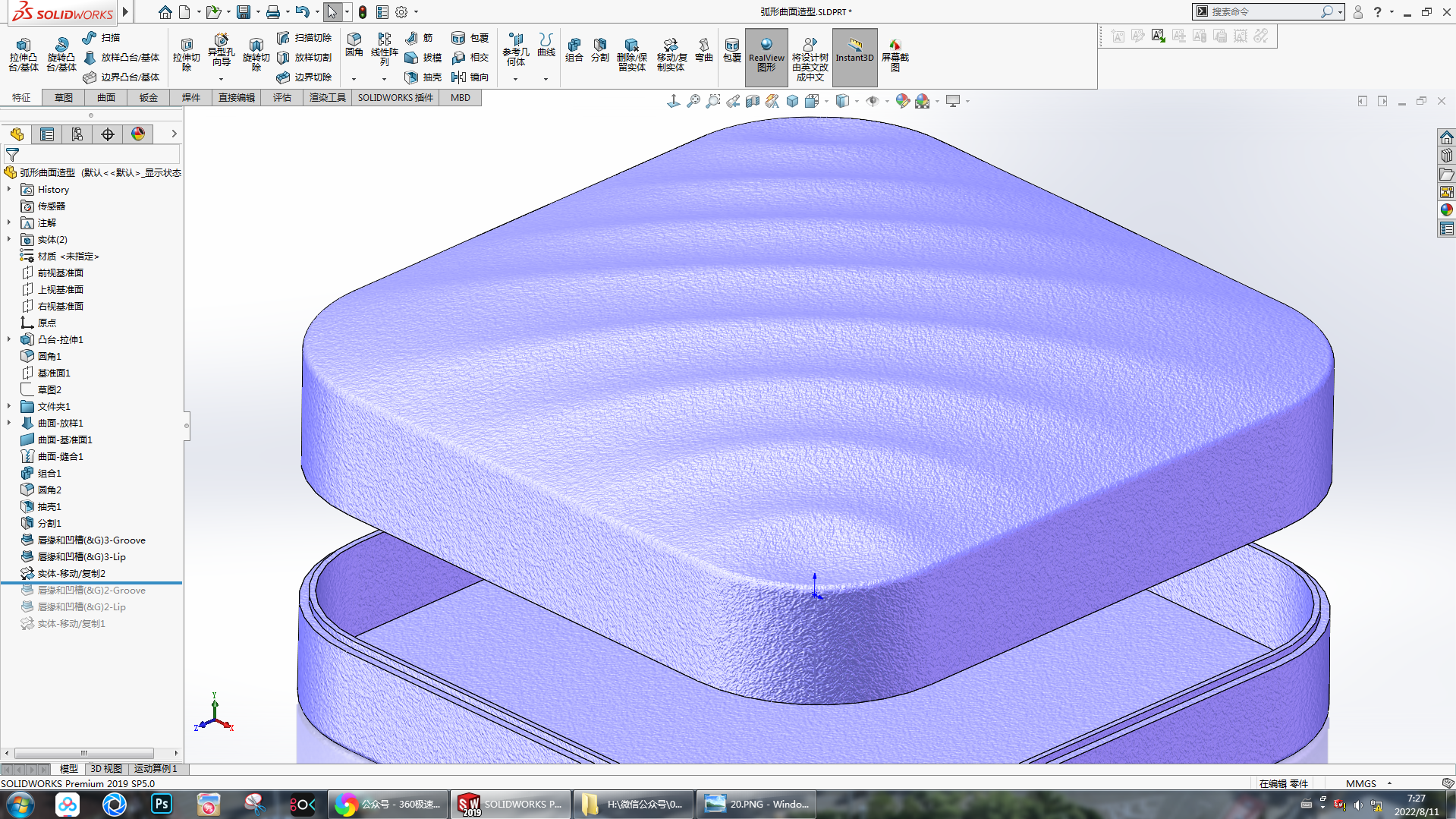Switch to the 钣金 (Sheet Metal) ribbon tab
Viewport: 1456px width, 819px height.
pyautogui.click(x=149, y=98)
